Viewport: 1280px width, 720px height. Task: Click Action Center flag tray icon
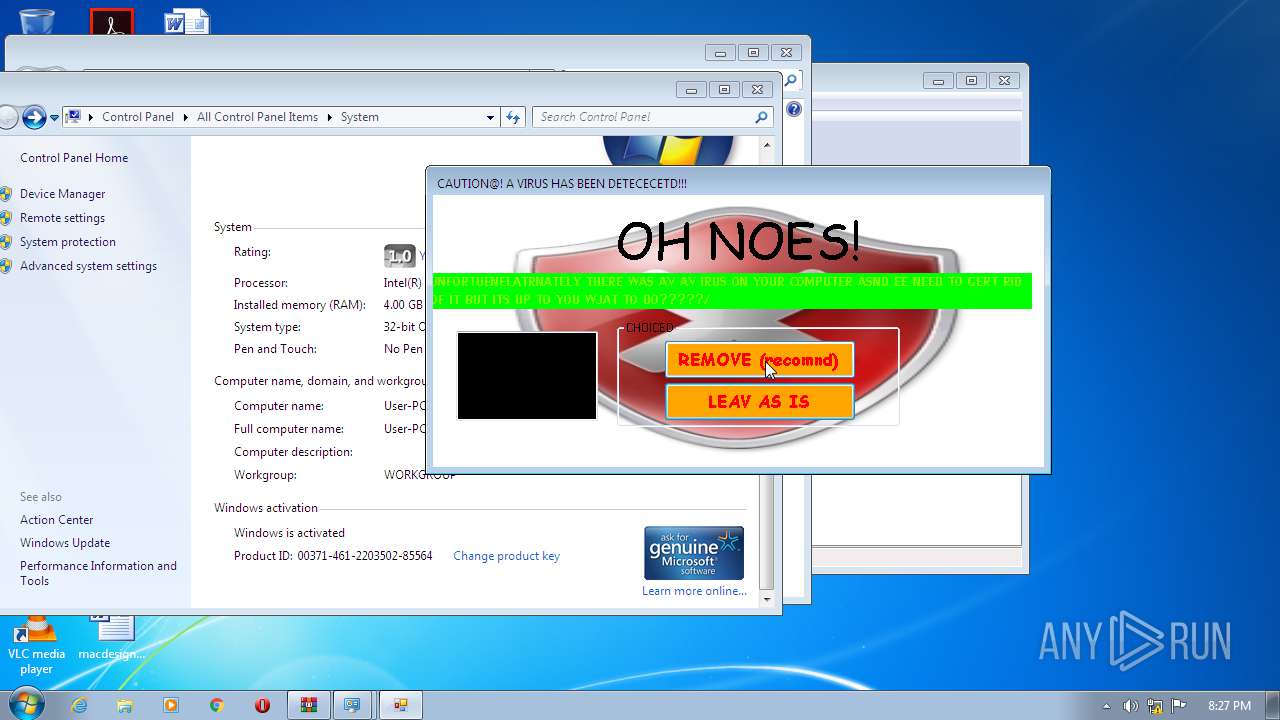(x=1179, y=705)
